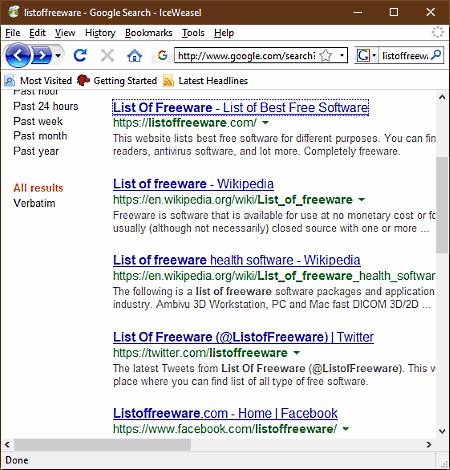Viewport: 450px width, 470px height.
Task: Click the loading throbber icon
Action: tap(438, 33)
